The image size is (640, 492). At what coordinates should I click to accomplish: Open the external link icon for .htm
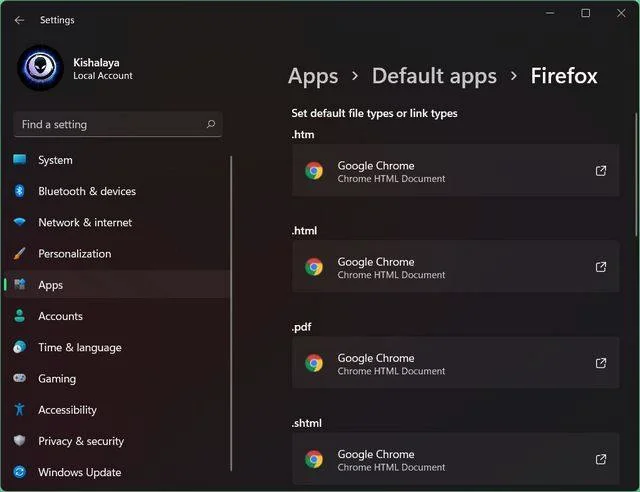(600, 171)
